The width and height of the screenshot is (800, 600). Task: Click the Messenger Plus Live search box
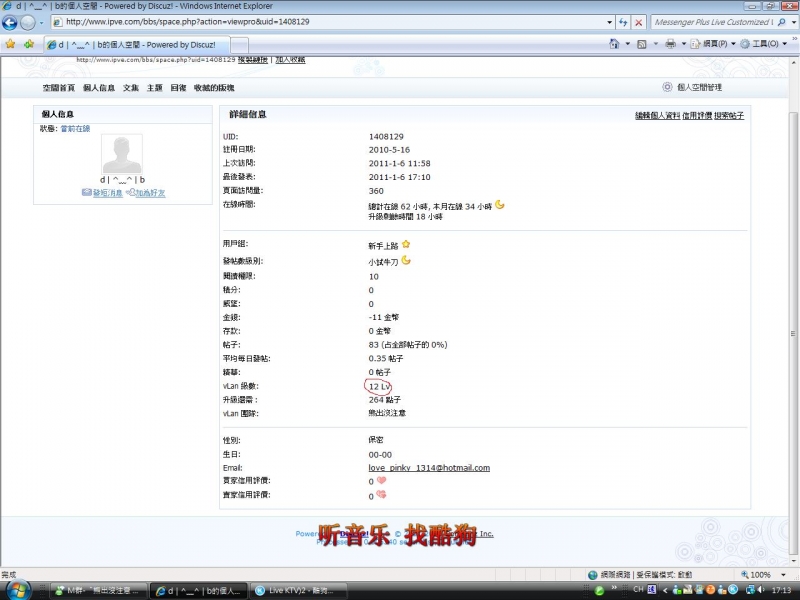tap(713, 22)
